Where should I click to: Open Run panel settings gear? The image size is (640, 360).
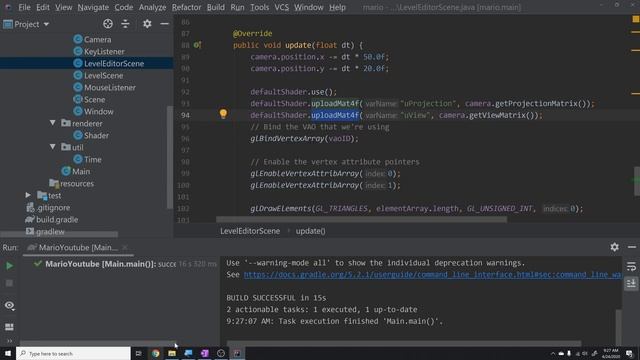[614, 247]
